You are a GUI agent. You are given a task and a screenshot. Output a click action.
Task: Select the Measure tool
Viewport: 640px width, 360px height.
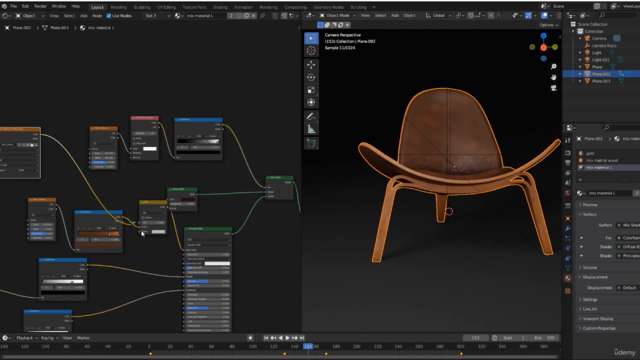[x=311, y=129]
